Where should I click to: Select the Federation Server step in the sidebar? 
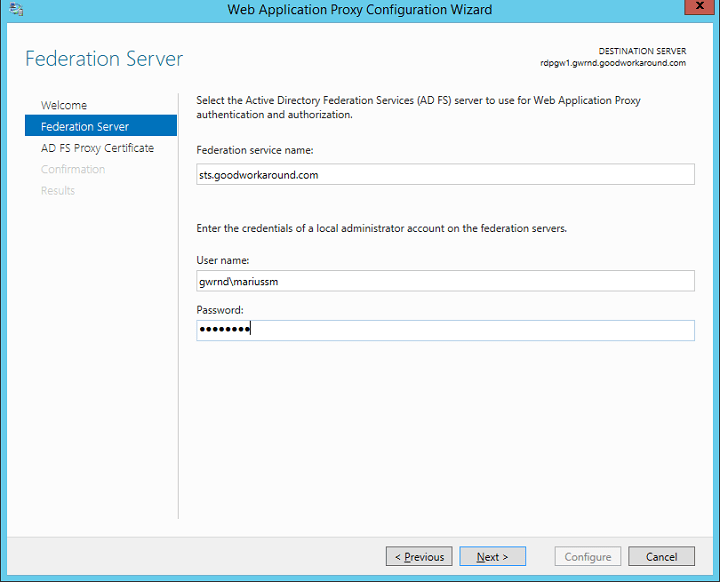[85, 127]
